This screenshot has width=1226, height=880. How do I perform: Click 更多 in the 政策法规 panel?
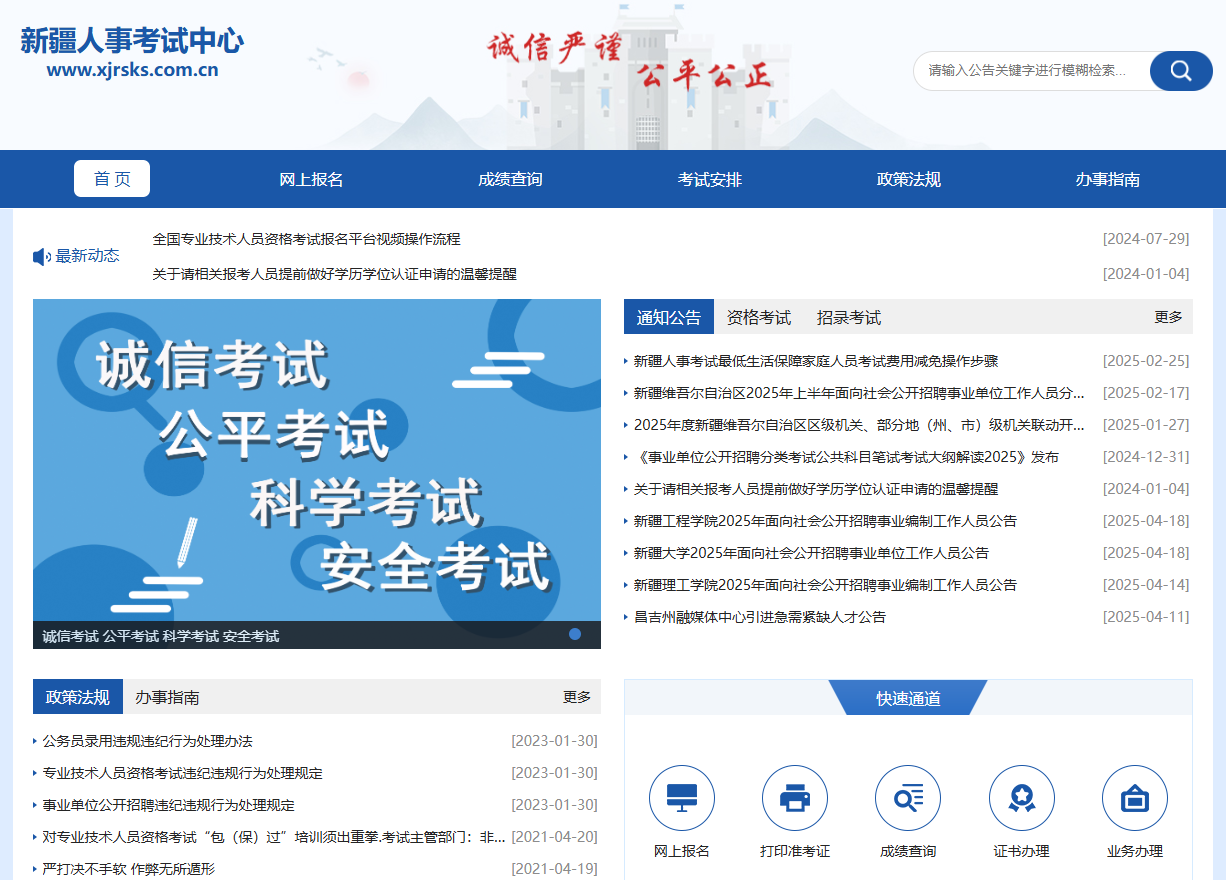pyautogui.click(x=577, y=697)
